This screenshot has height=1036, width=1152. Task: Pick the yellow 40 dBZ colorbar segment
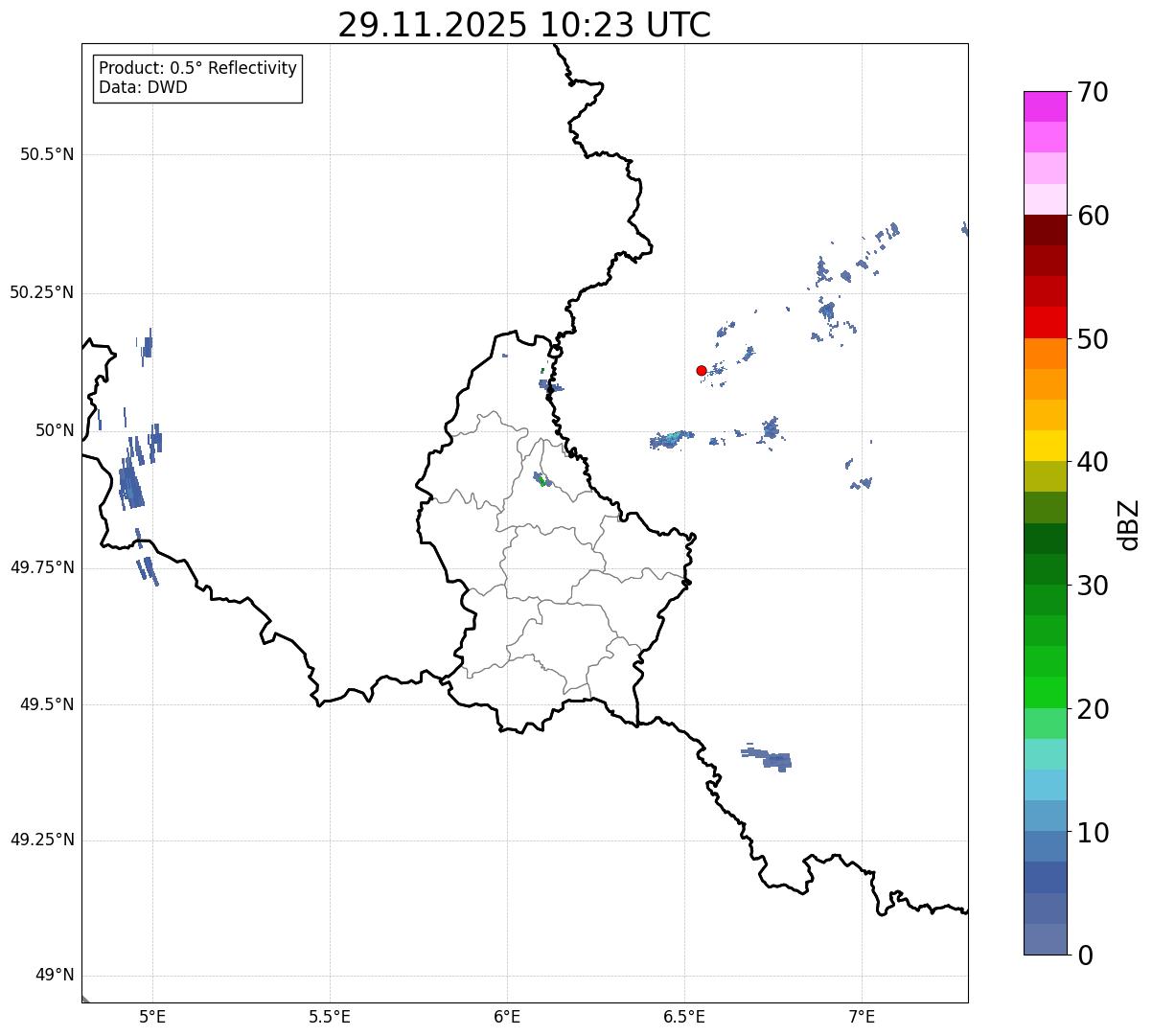1045,446
